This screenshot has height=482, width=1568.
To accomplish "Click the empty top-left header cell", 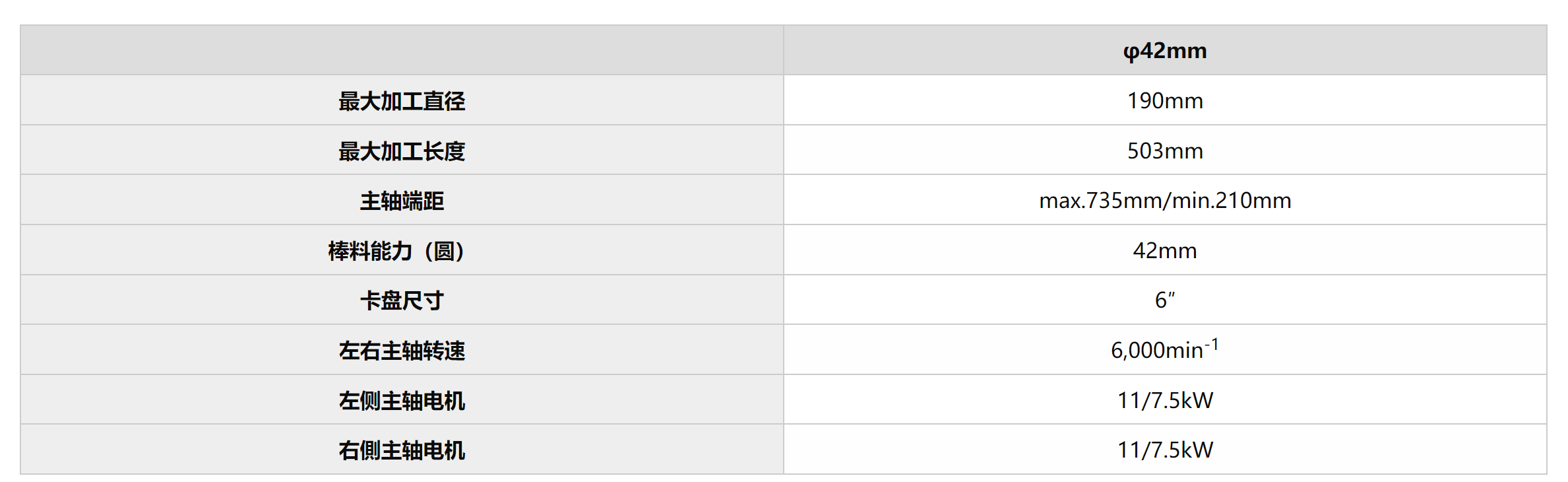I will [x=402, y=51].
